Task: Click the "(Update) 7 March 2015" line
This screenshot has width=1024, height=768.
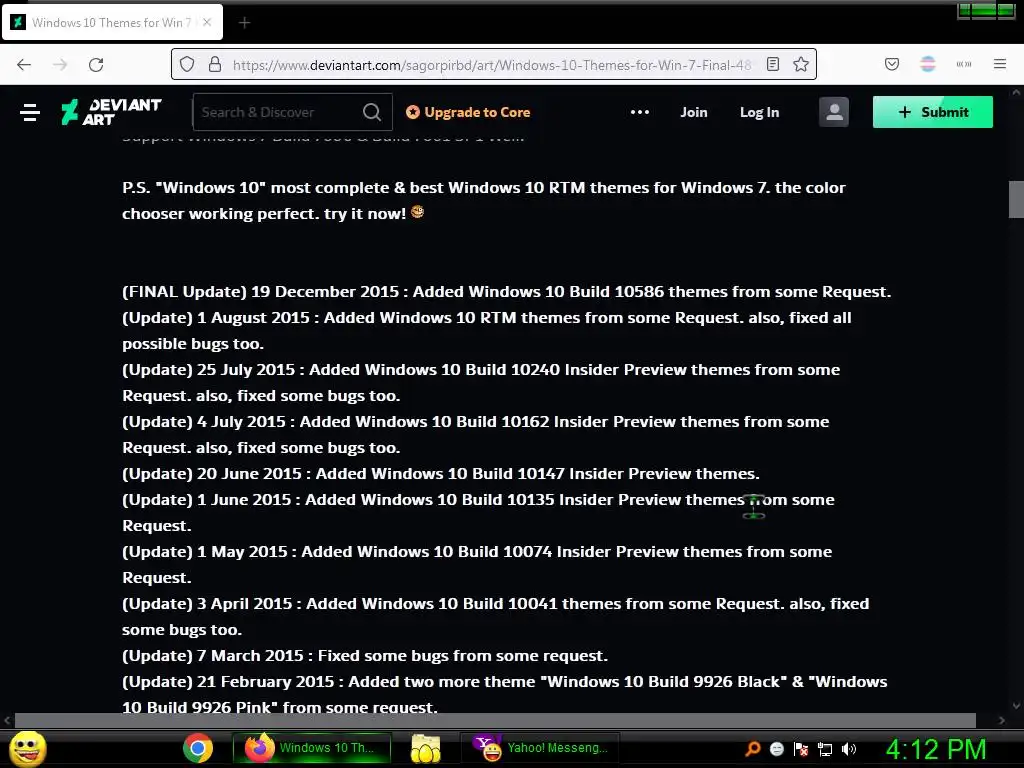Action: tap(365, 656)
